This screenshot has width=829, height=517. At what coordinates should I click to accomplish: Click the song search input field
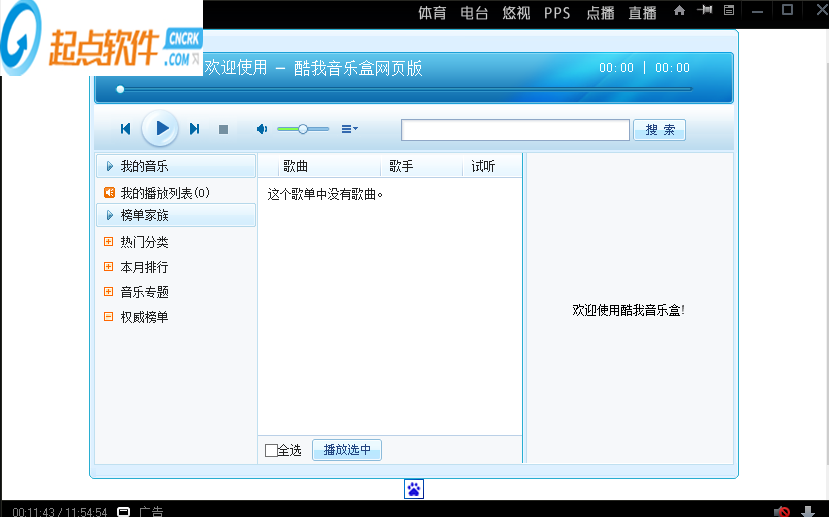pyautogui.click(x=515, y=130)
